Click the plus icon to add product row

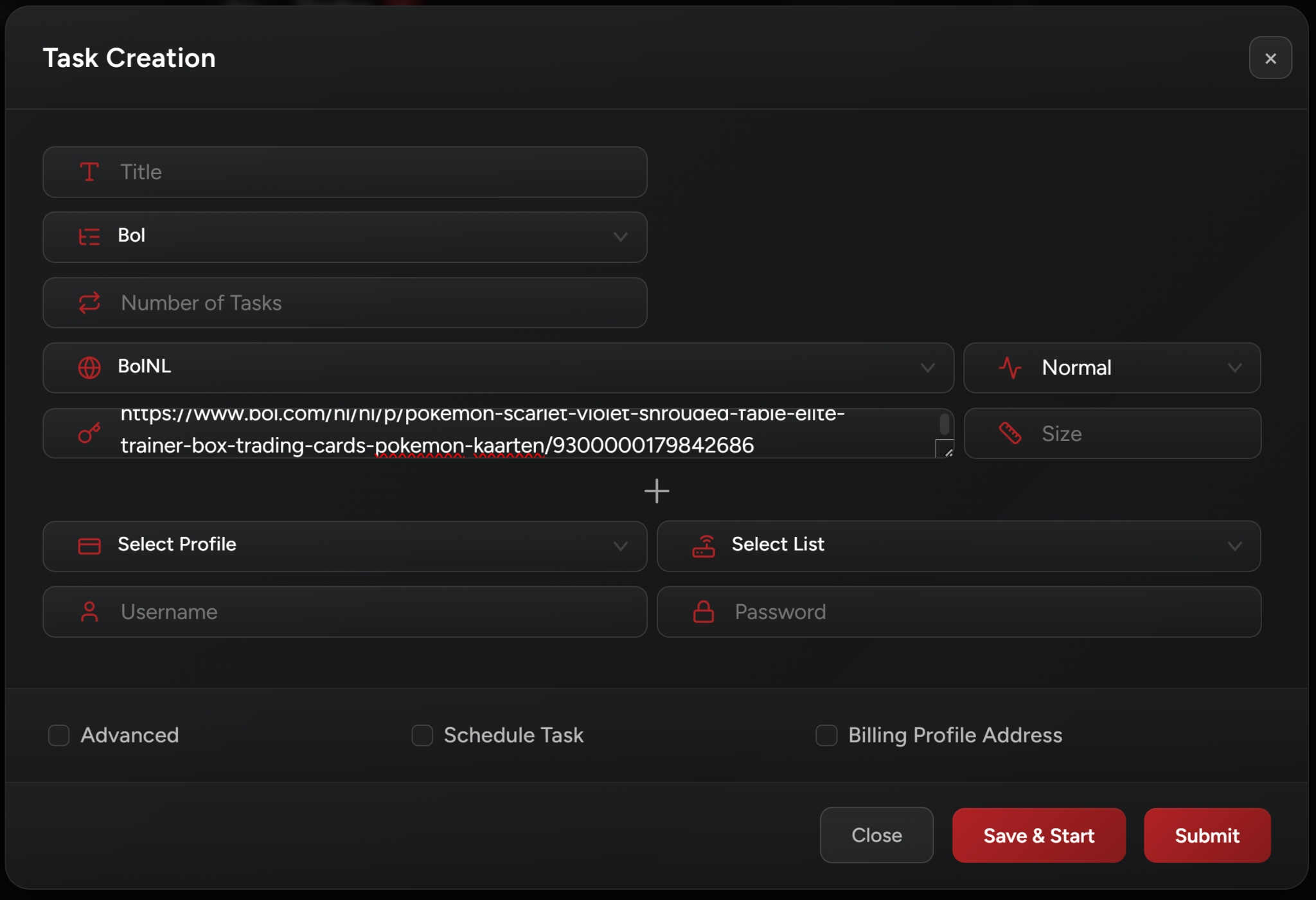click(656, 491)
